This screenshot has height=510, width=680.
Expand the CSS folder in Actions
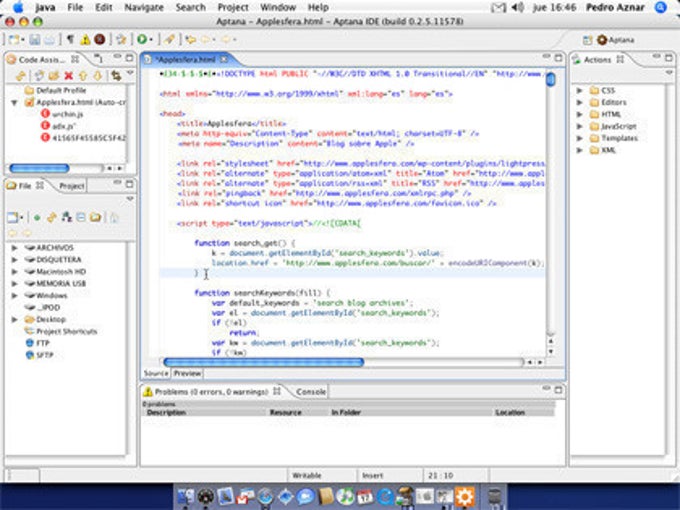(579, 91)
